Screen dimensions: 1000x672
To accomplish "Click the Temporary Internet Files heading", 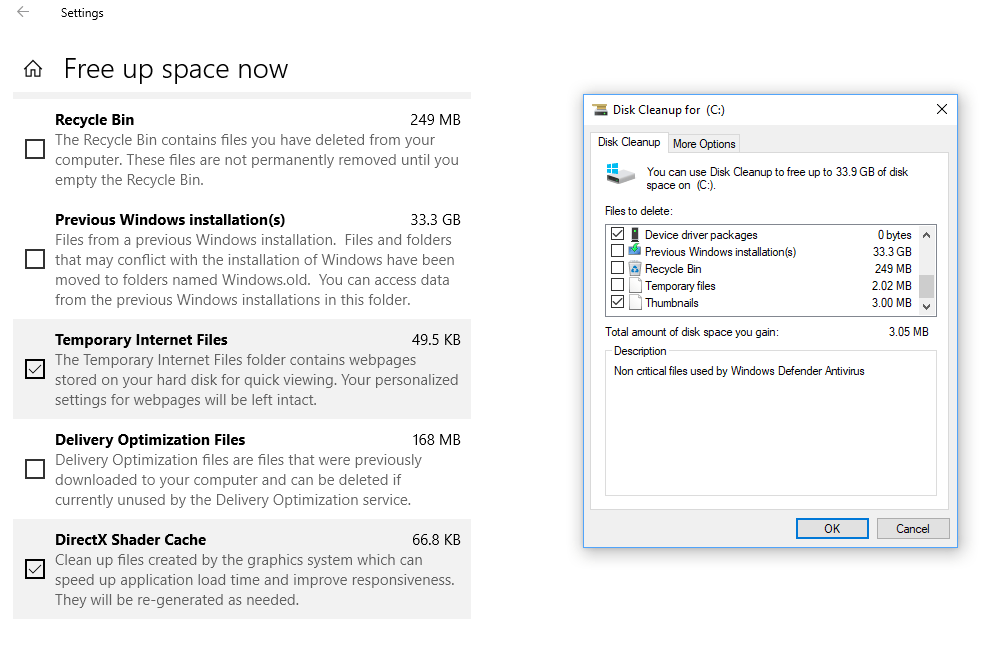I will pyautogui.click(x=141, y=340).
